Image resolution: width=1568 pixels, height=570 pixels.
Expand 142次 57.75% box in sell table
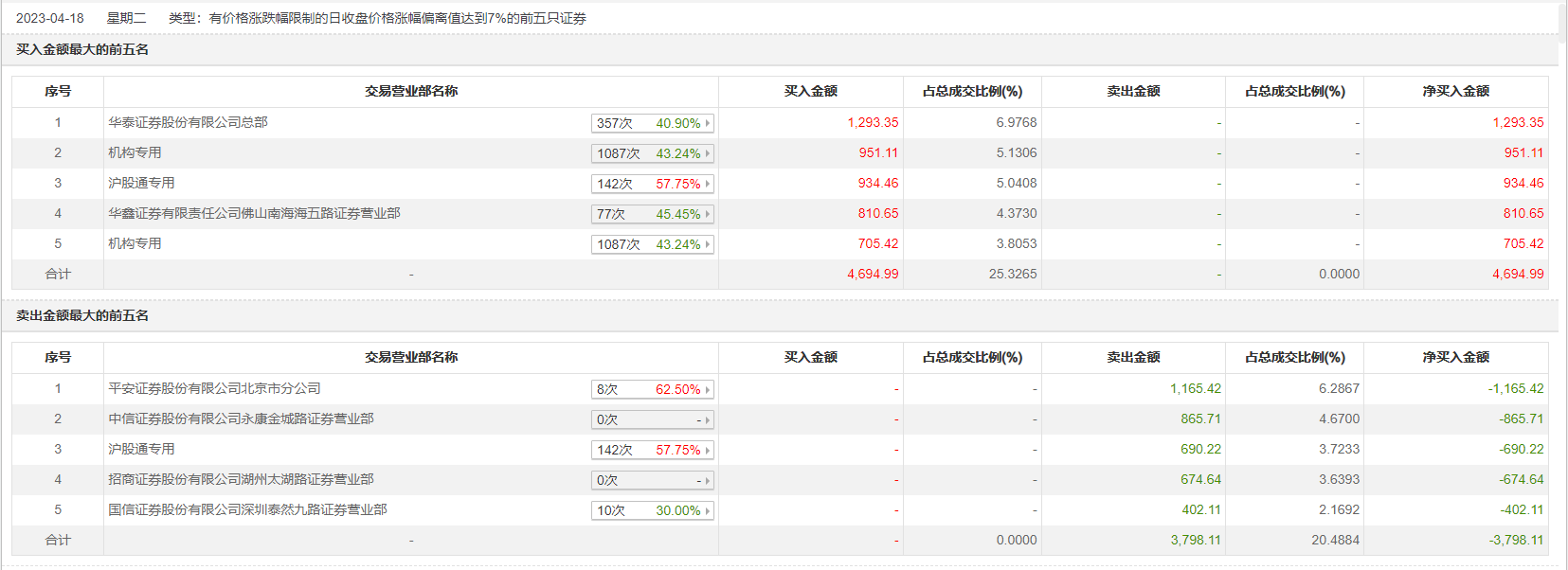tap(652, 450)
